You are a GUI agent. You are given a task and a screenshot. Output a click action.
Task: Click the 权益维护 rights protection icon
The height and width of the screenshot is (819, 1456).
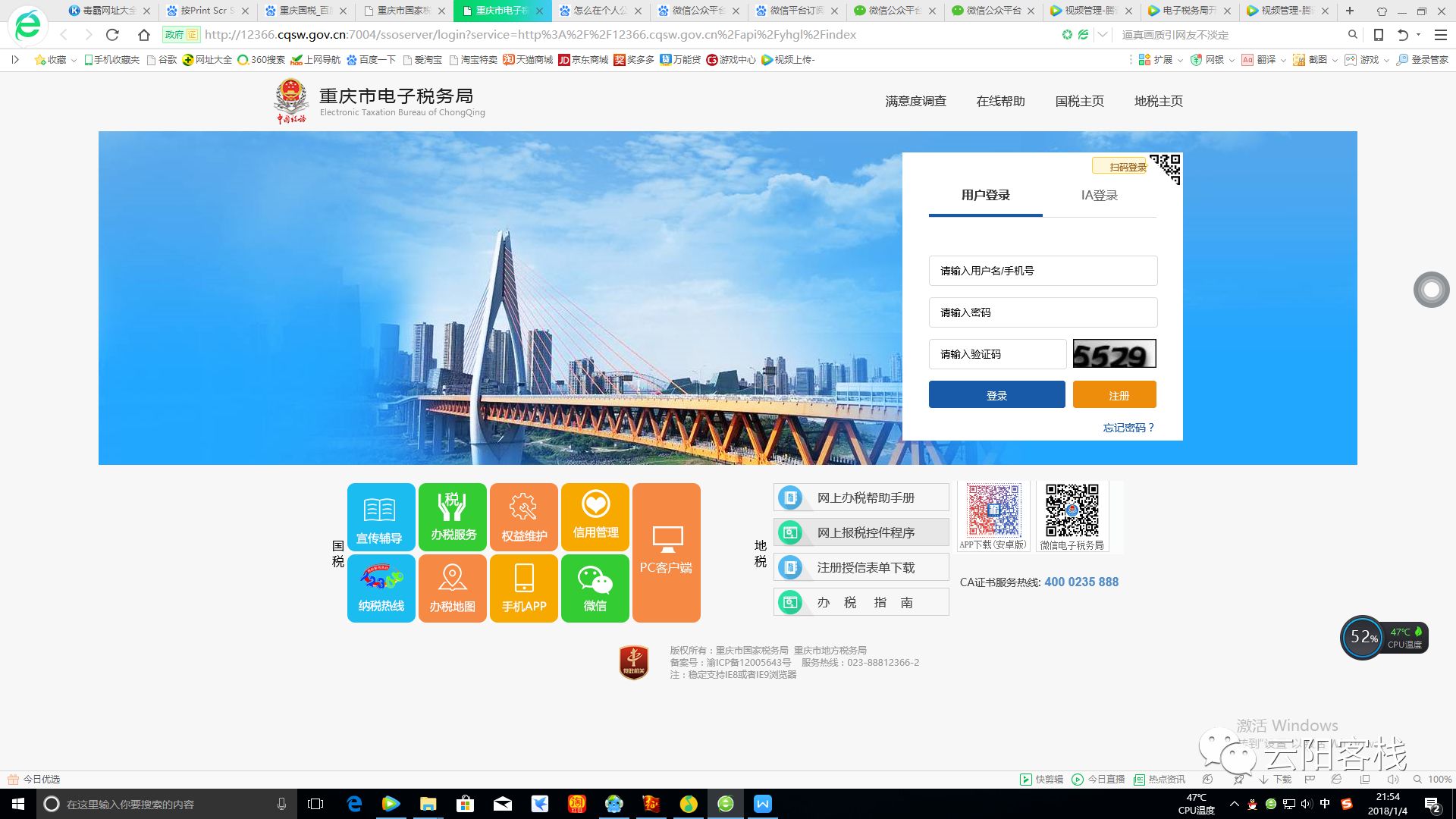click(523, 517)
